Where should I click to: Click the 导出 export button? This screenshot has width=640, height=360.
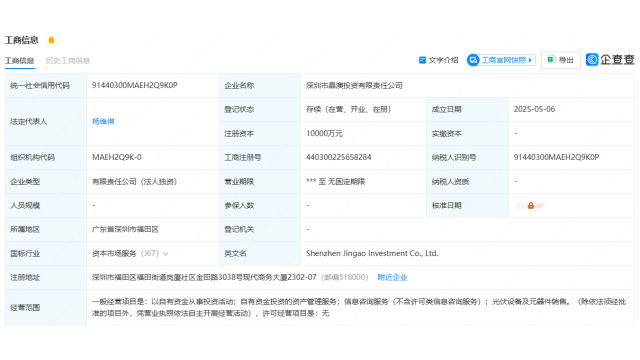click(560, 60)
